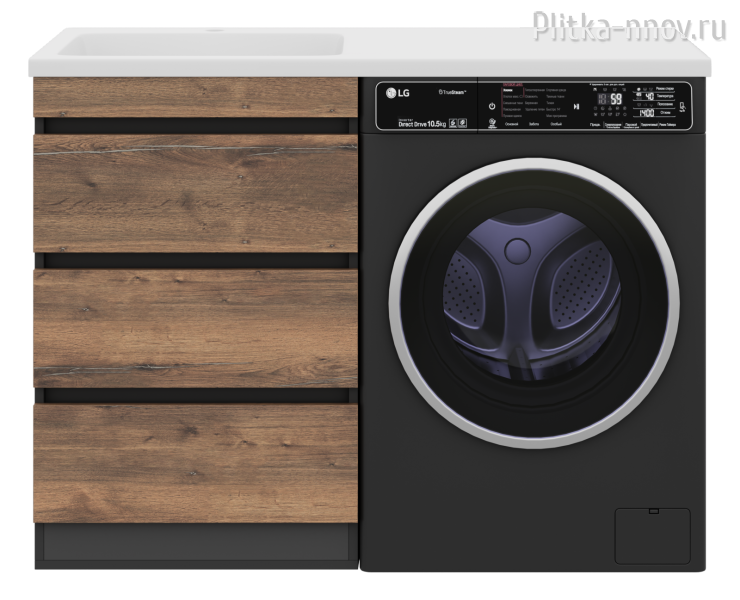Click the washing machine door window

click(529, 299)
